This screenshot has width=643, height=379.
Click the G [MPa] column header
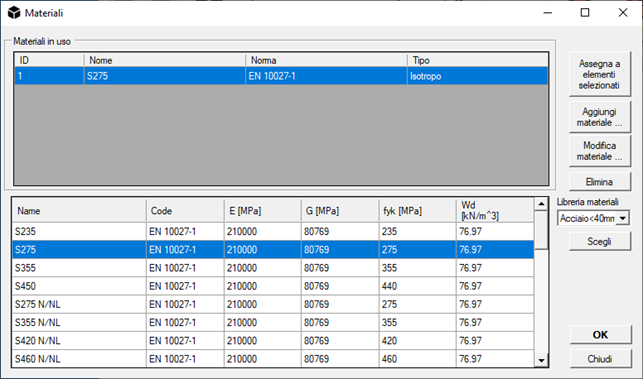[340, 211]
